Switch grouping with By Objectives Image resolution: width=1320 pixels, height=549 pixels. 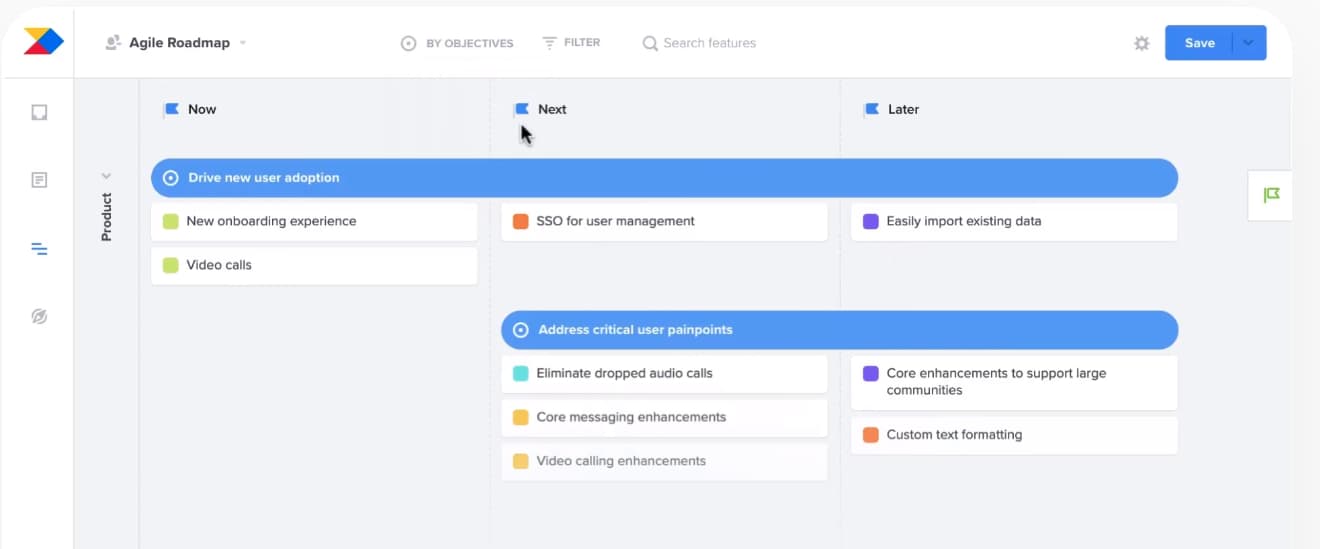(x=457, y=43)
